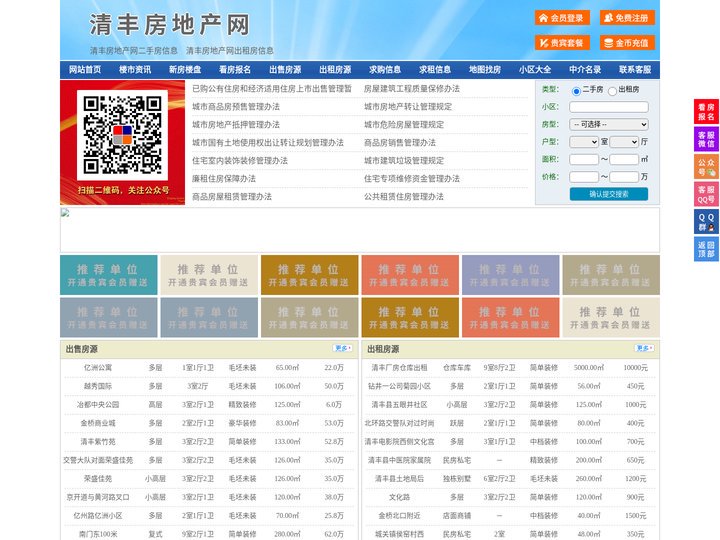Click the 返回顶部 back to top widget
The width and height of the screenshot is (720, 540).
[x=706, y=249]
